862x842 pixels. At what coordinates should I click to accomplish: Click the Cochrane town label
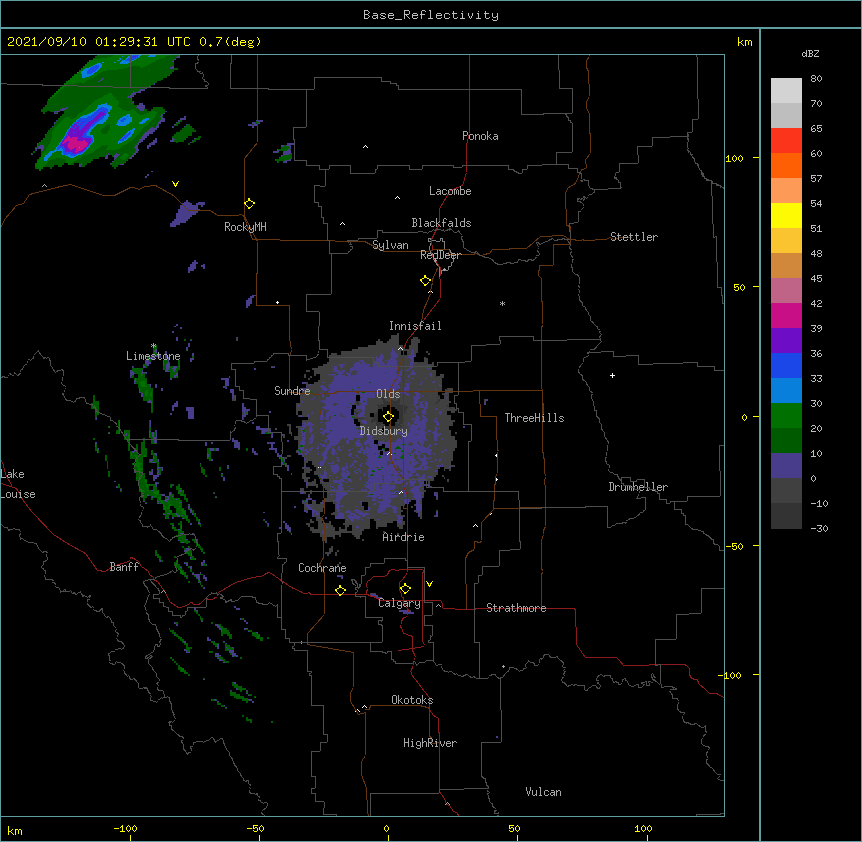(x=322, y=568)
